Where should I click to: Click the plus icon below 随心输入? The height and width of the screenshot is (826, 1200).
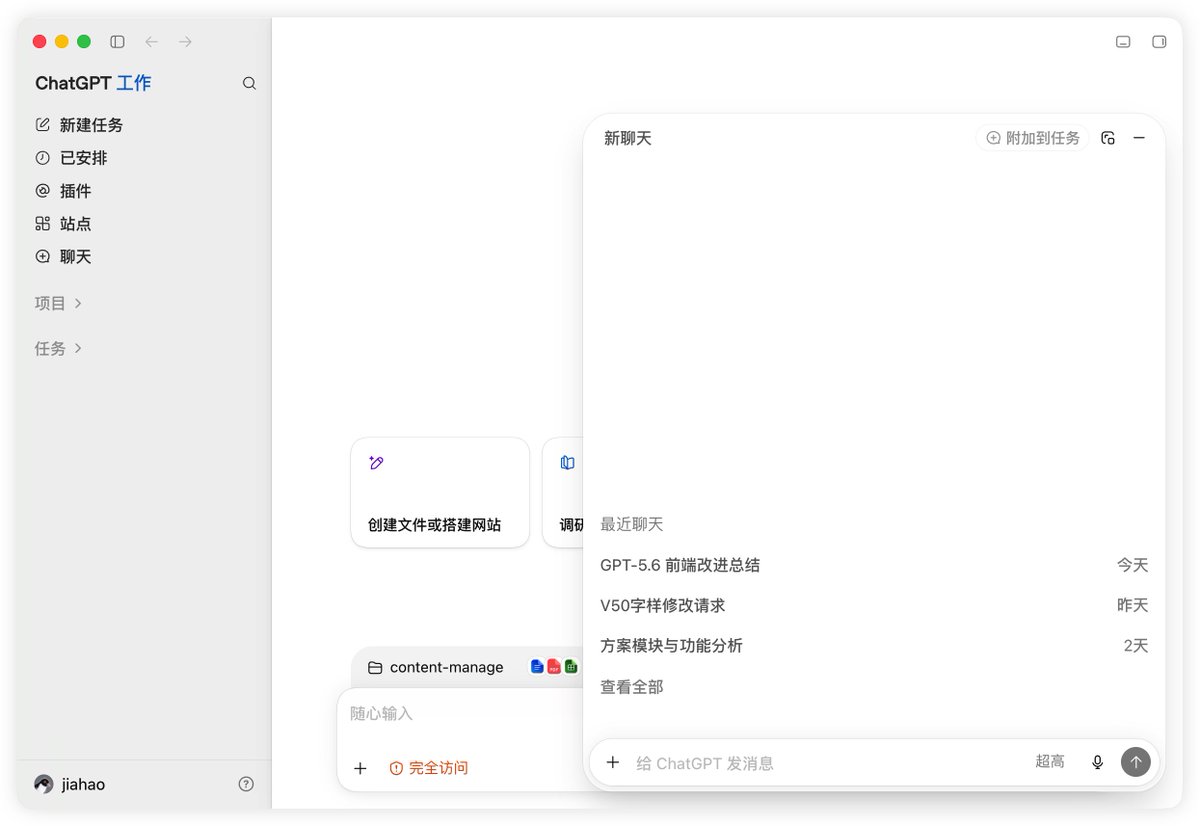[361, 768]
